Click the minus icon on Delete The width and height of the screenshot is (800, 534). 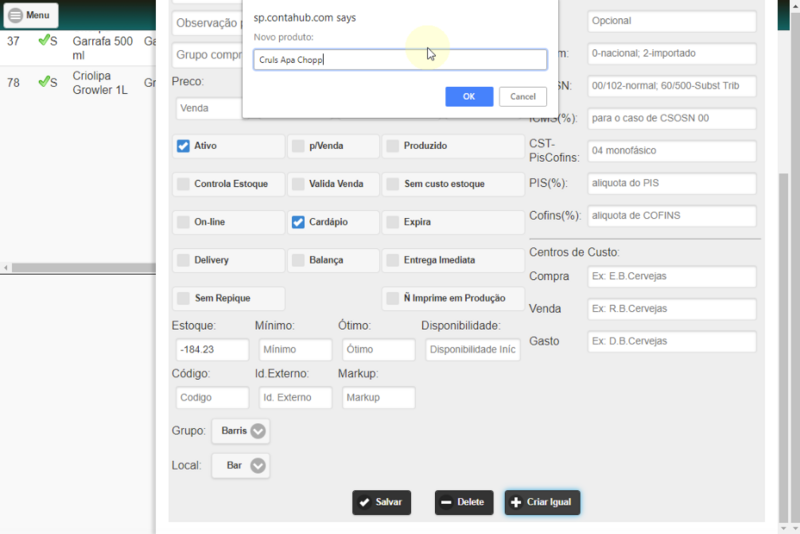pos(446,502)
